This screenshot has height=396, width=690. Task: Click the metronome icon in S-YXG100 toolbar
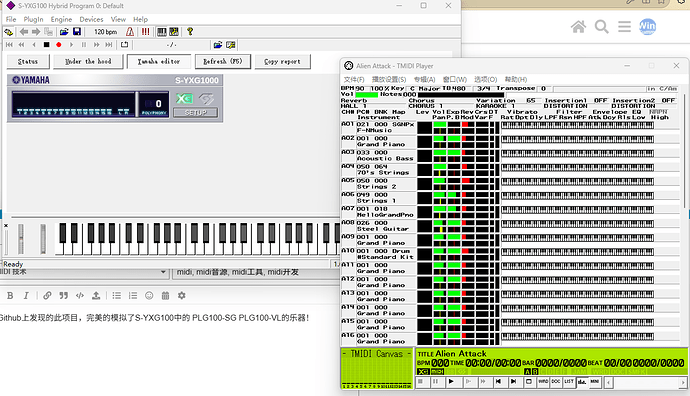click(x=130, y=32)
